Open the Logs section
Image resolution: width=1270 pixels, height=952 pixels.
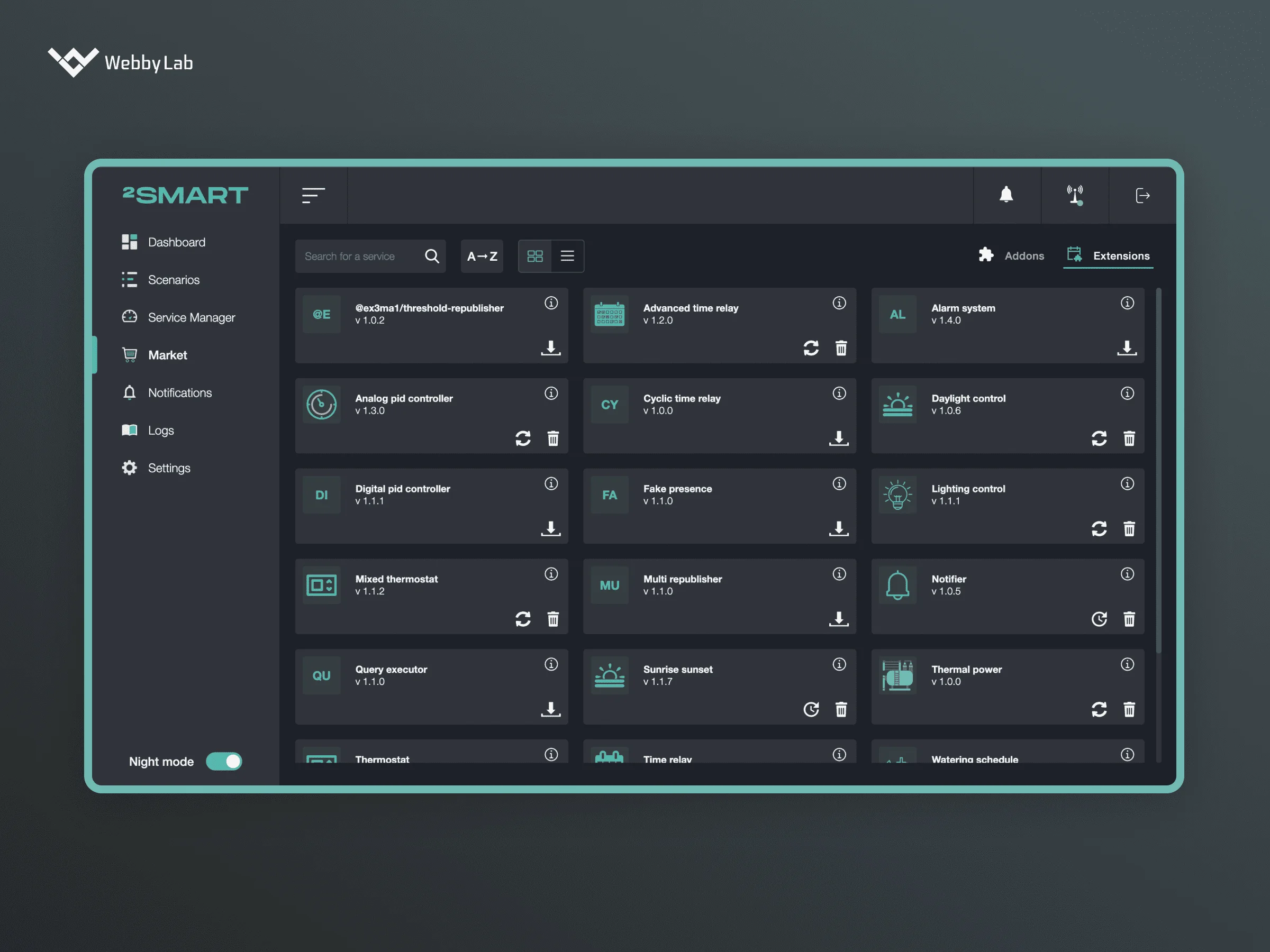[161, 430]
